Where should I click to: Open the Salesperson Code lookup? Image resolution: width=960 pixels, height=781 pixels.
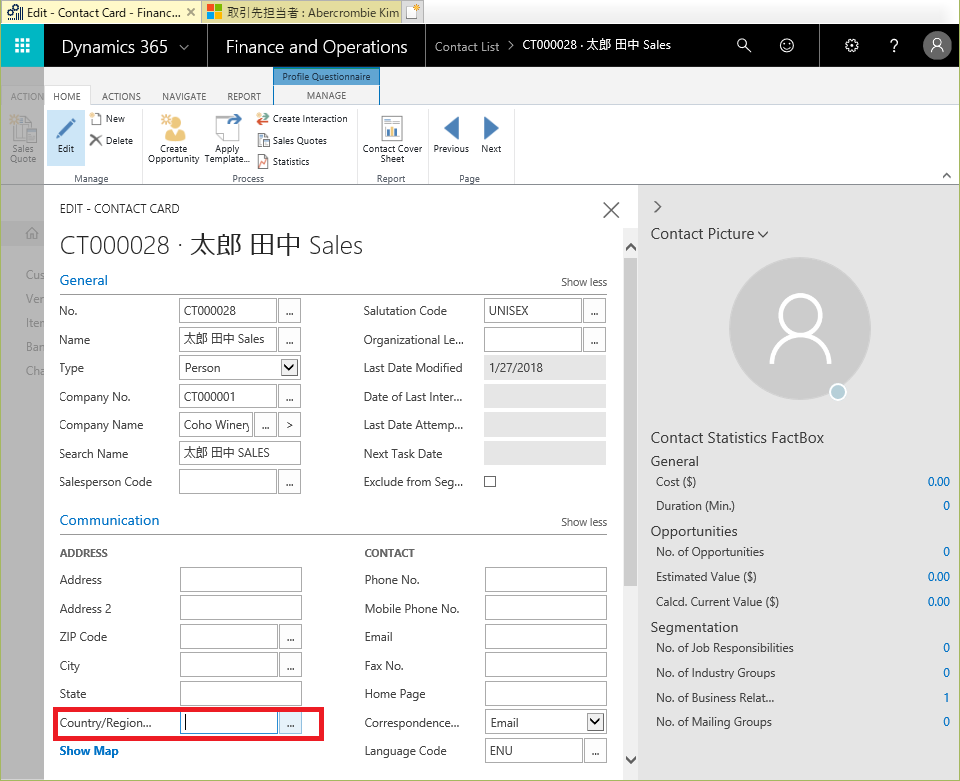290,482
